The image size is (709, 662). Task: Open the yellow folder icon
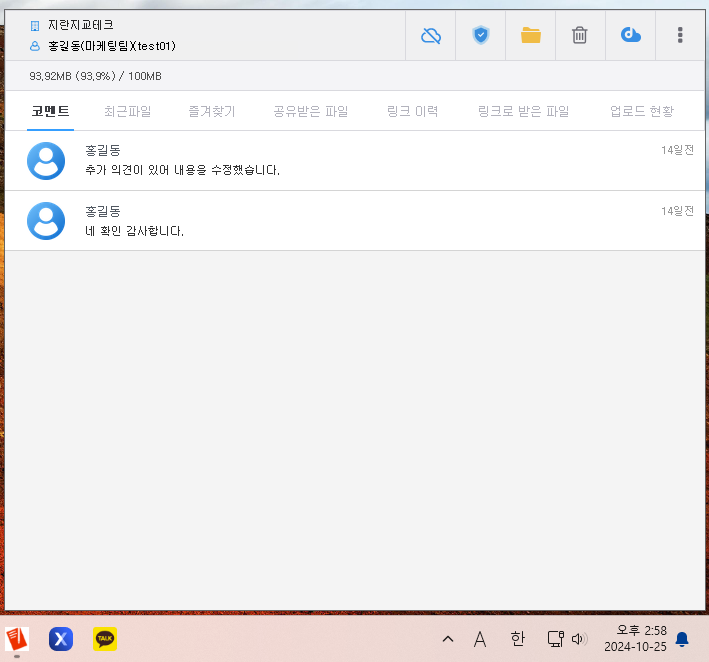(530, 35)
